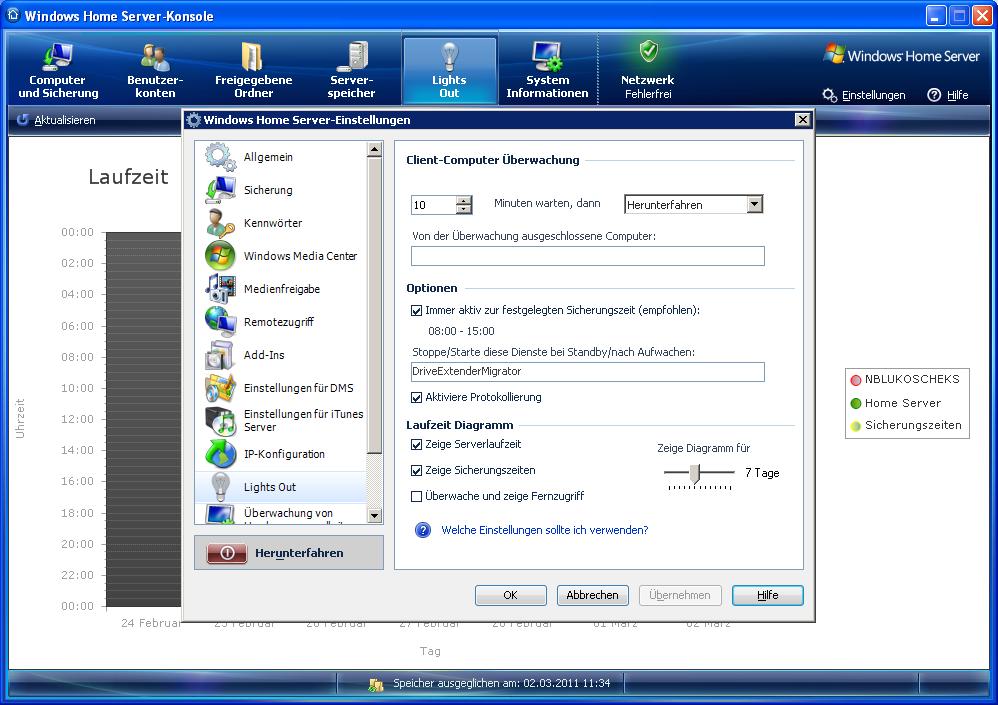The image size is (998, 705).
Task: Click the settings list scrollbar thumb
Action: point(374,305)
